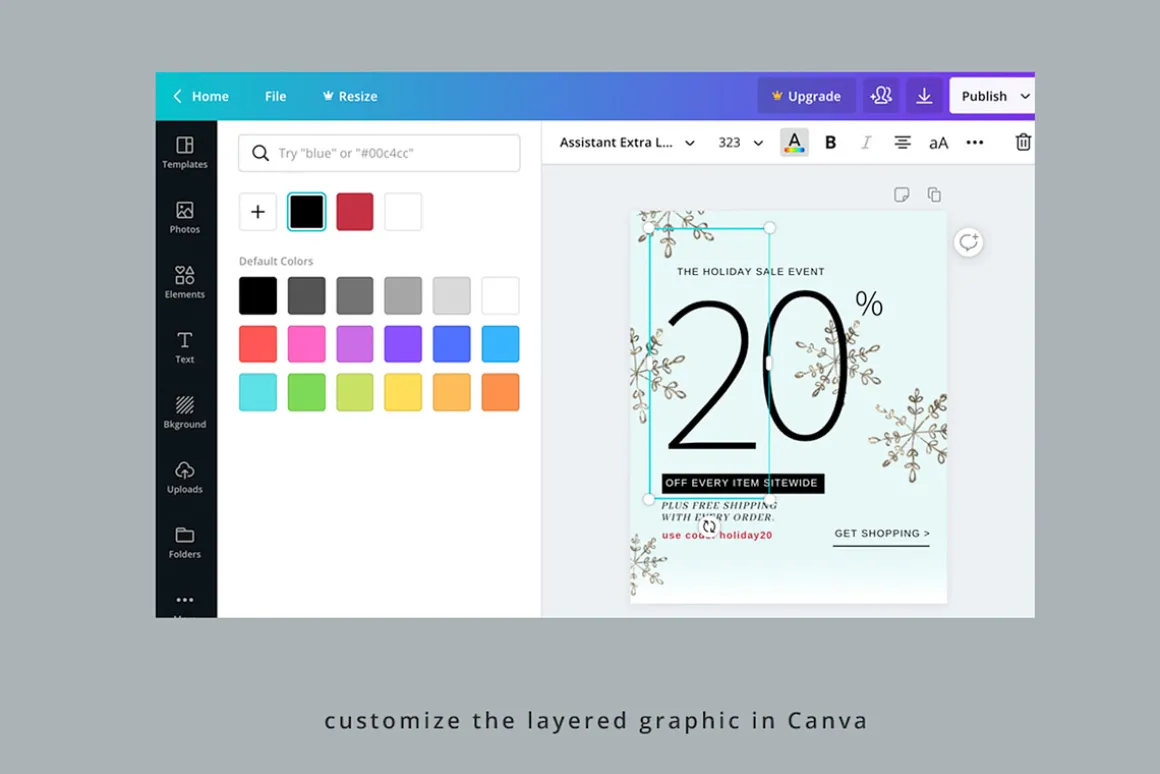Open the Folders panel

click(185, 542)
